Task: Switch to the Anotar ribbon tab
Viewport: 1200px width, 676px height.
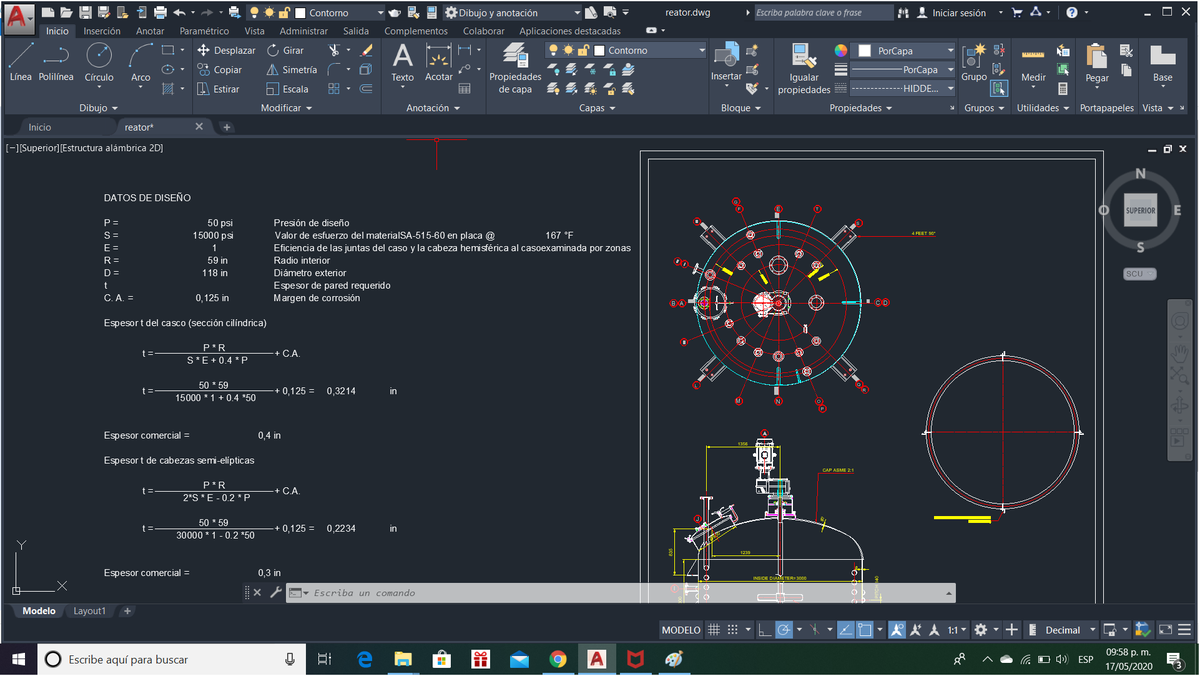Action: (150, 31)
